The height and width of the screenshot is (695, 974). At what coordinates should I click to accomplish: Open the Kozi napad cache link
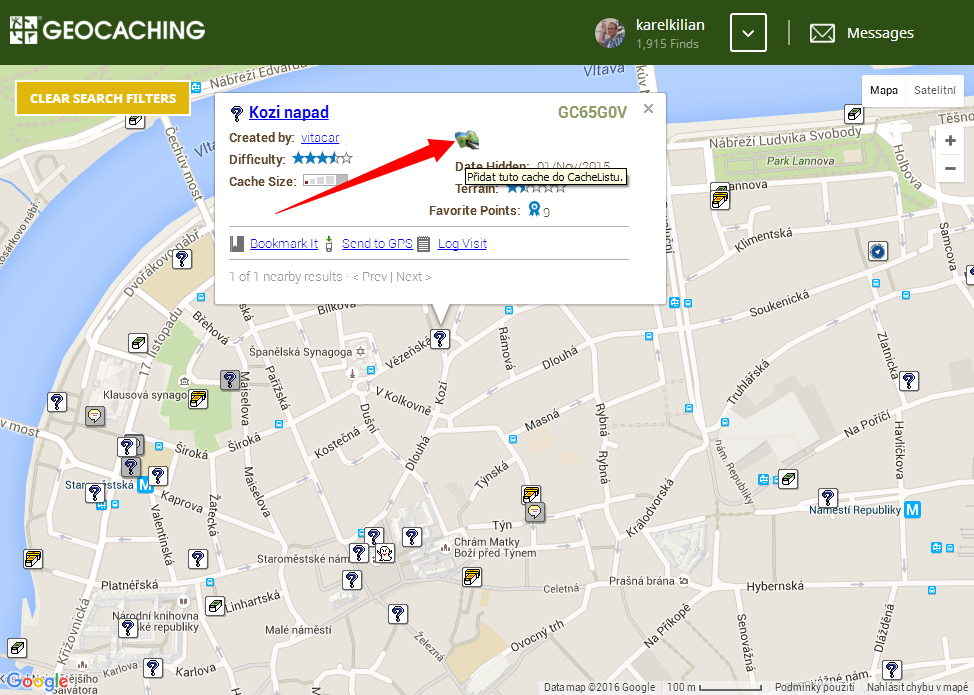[x=289, y=112]
